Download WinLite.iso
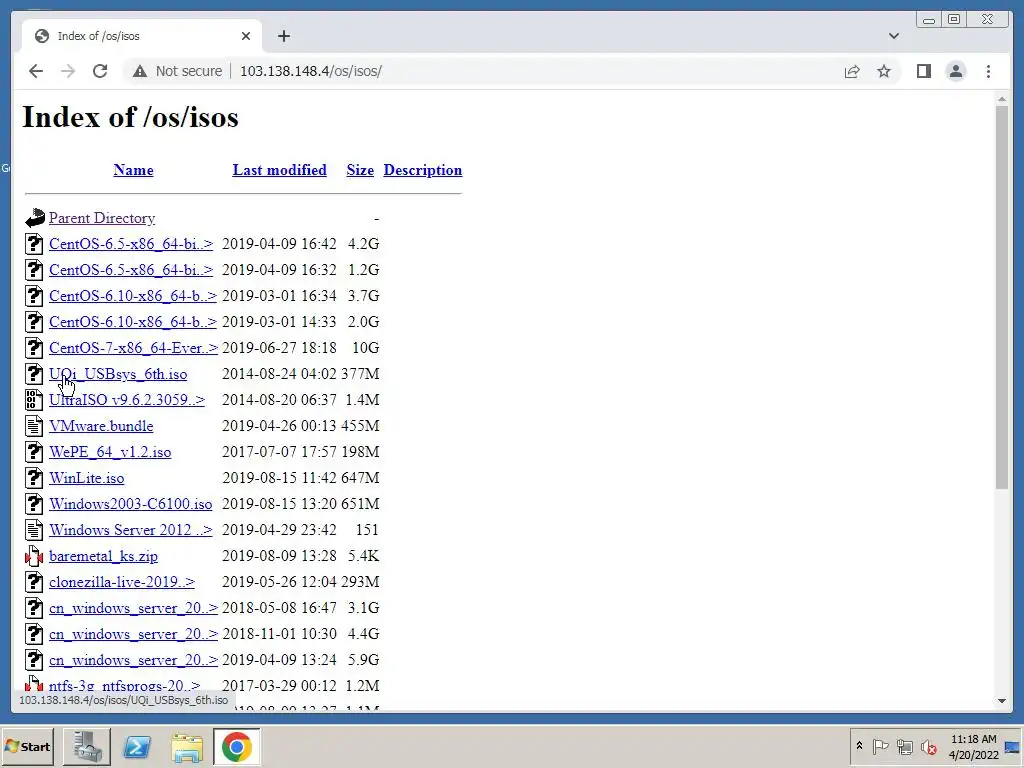 pos(86,478)
